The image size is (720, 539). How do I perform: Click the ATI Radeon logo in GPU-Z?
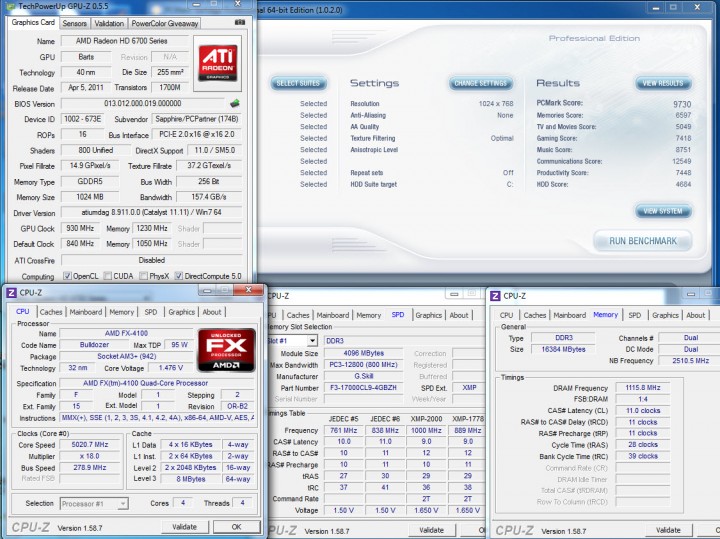tap(217, 63)
